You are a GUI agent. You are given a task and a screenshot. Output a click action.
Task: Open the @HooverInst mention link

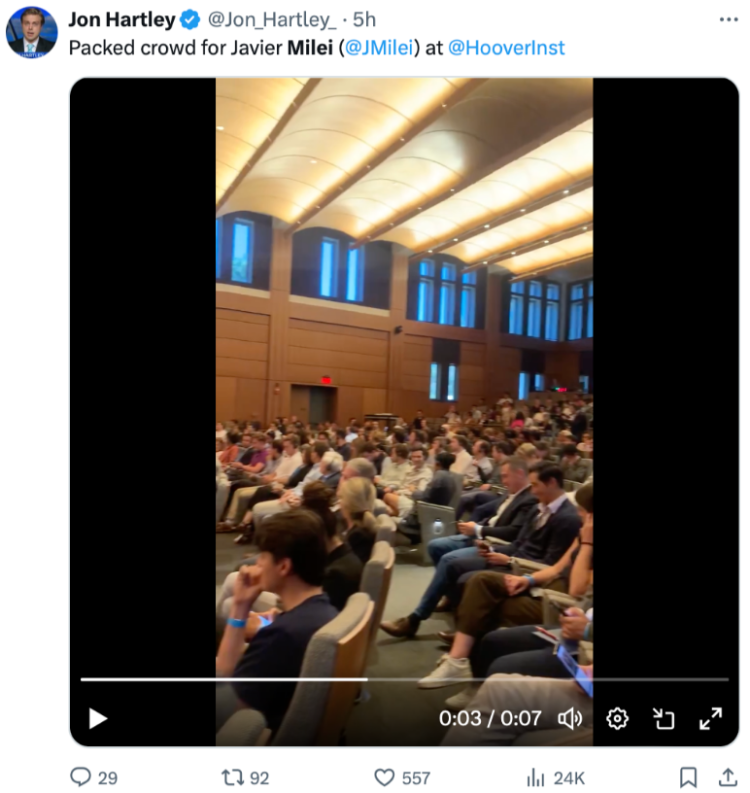[x=506, y=48]
